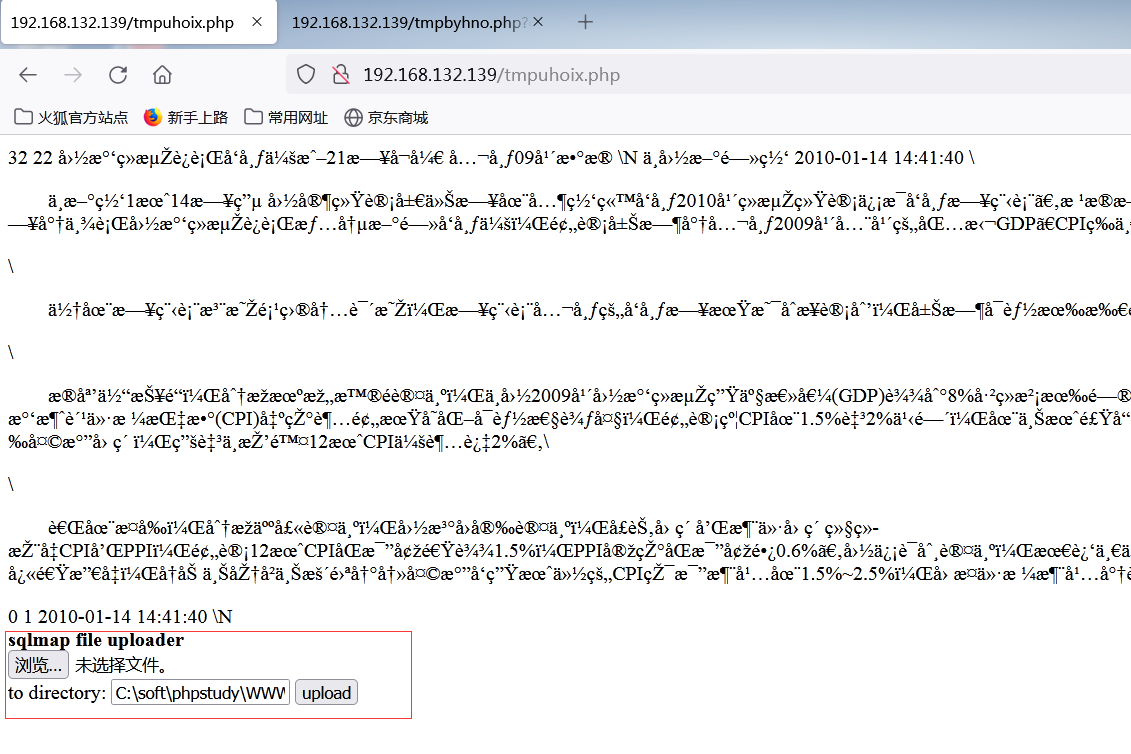Viewport: 1131px width, 754px height.
Task: Click the directory path input field
Action: point(199,692)
